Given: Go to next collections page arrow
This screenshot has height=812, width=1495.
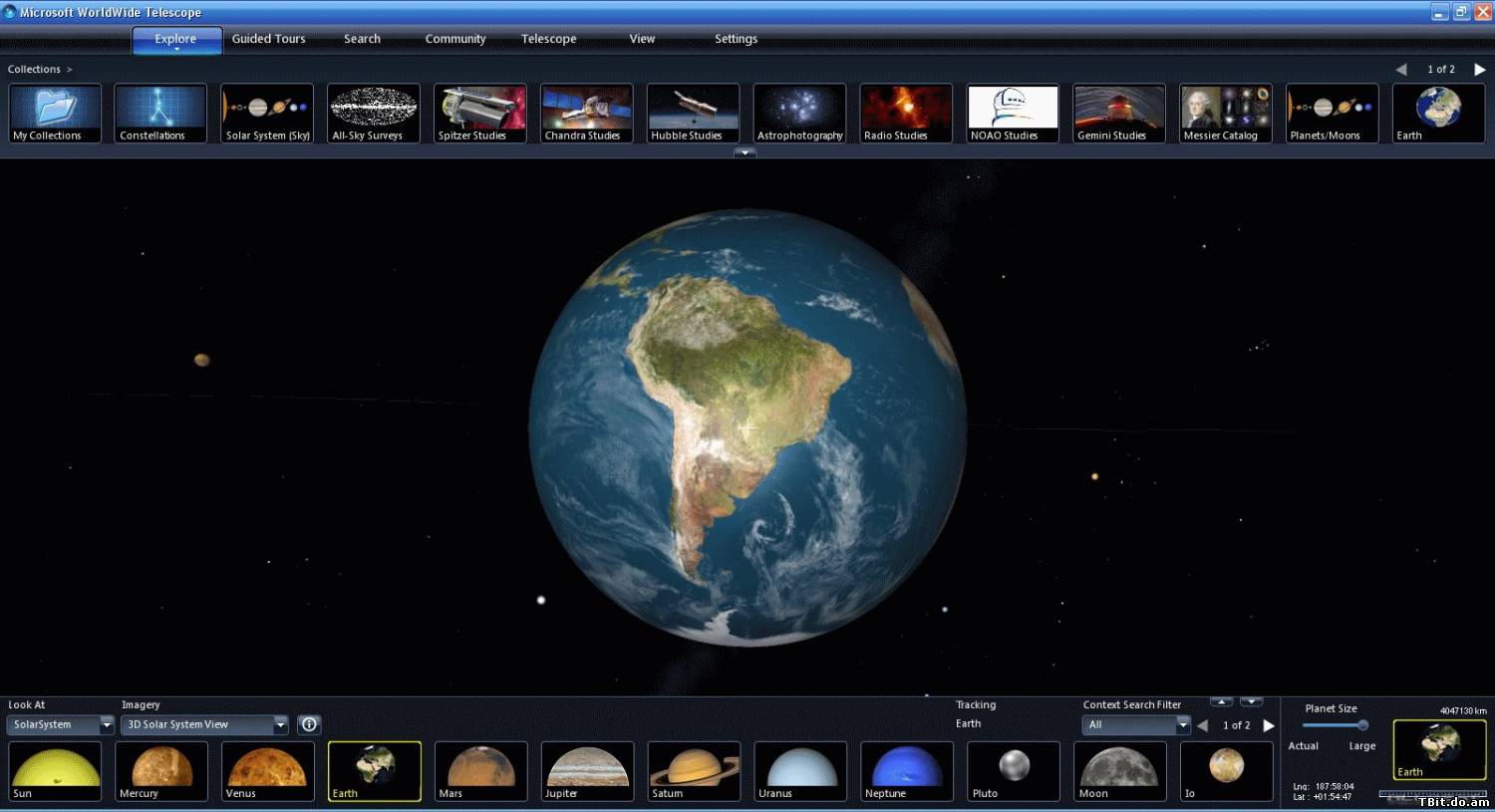Looking at the screenshot, I should click(x=1480, y=69).
